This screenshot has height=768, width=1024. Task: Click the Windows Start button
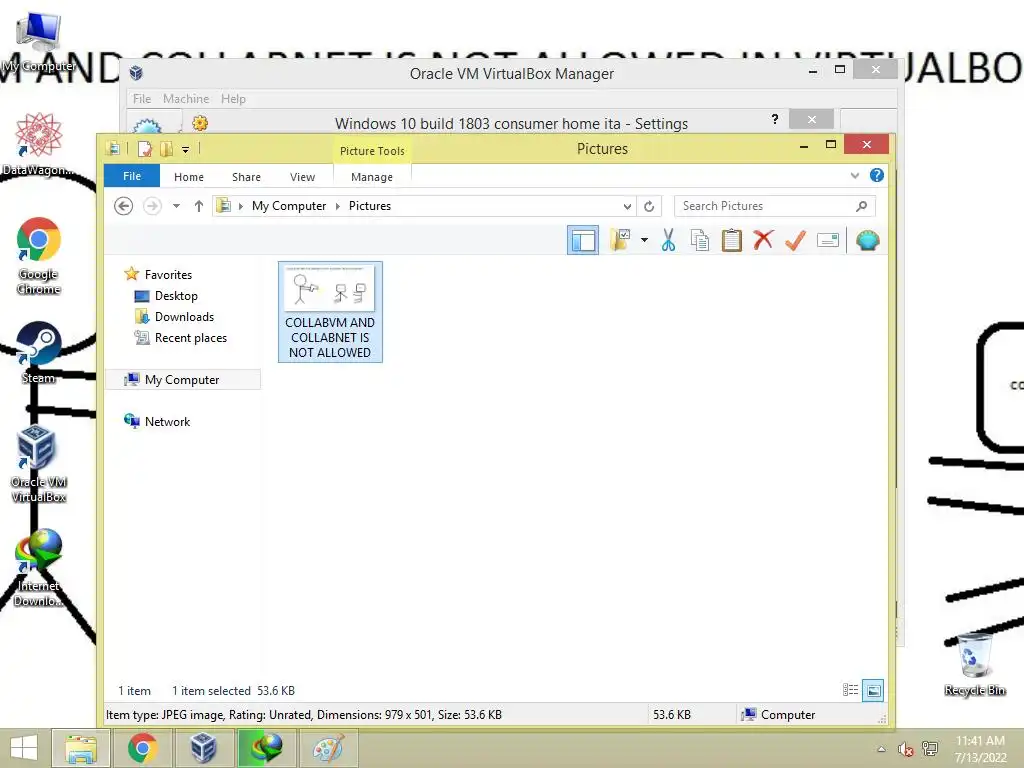[x=24, y=748]
